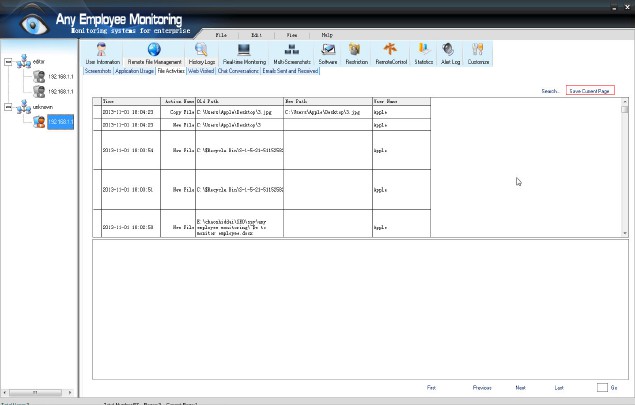Select the Copy File action cell
This screenshot has height=405, width=635.
click(x=178, y=112)
